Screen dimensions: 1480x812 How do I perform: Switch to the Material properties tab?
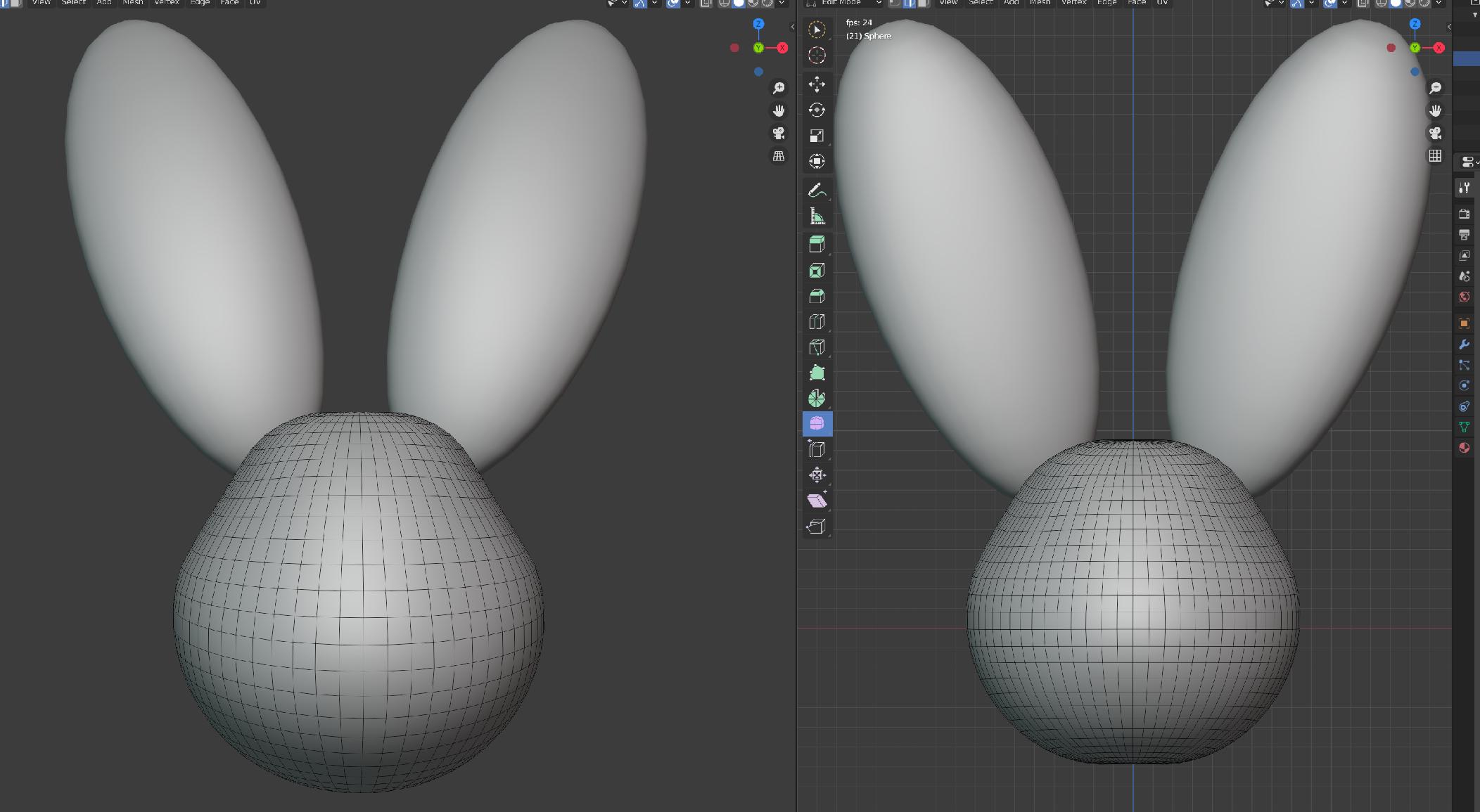(1465, 448)
